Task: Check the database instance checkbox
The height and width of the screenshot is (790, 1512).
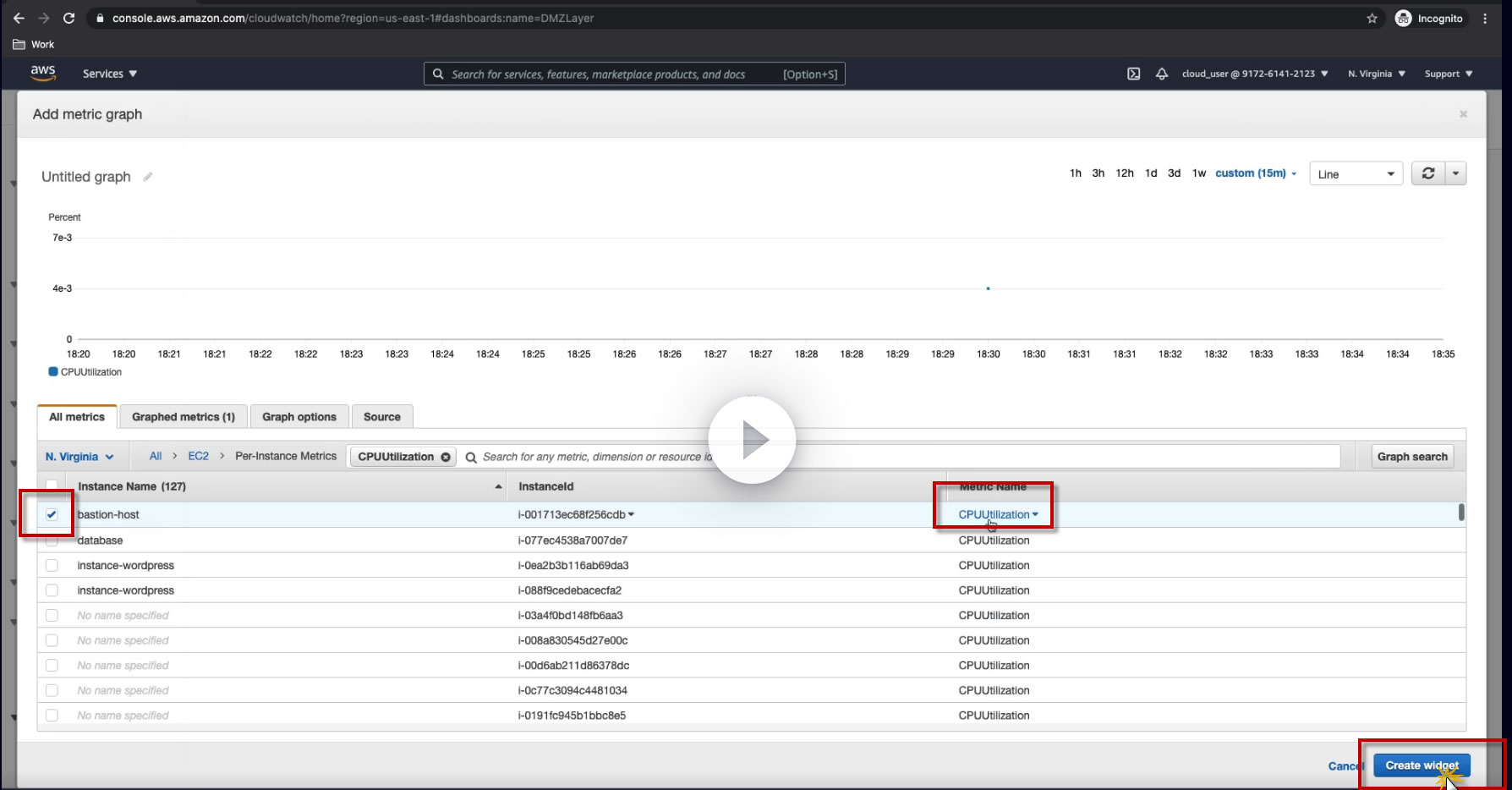Action: point(52,540)
